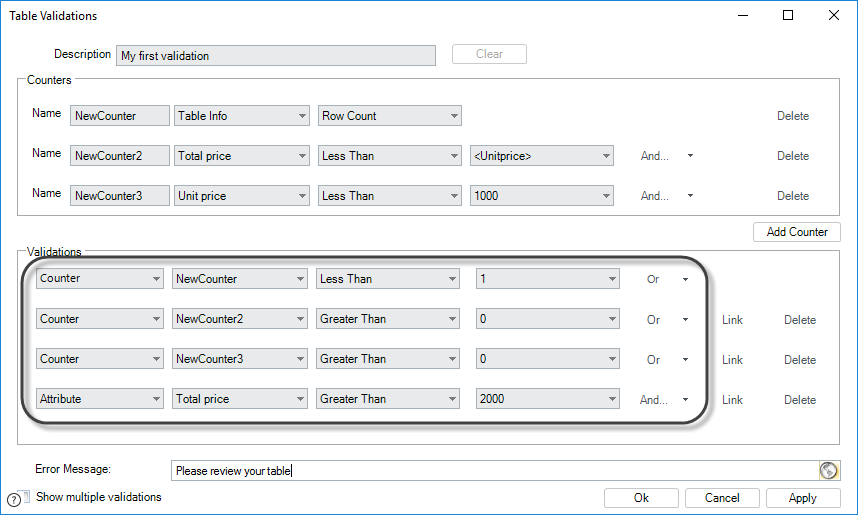Open NewCounter3 selection dropdown in validations
858x515 pixels.
[240, 358]
